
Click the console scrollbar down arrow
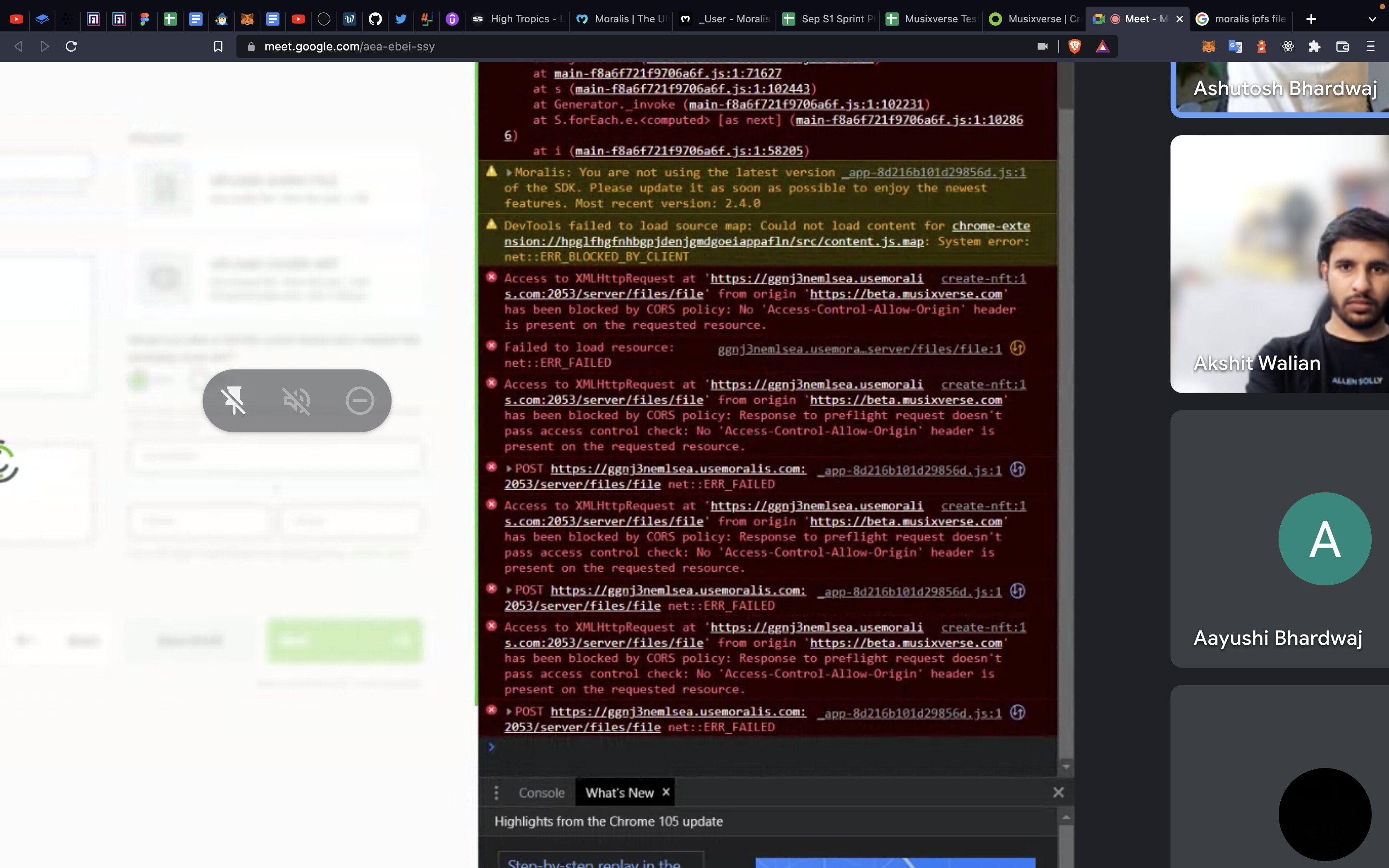tap(1066, 766)
